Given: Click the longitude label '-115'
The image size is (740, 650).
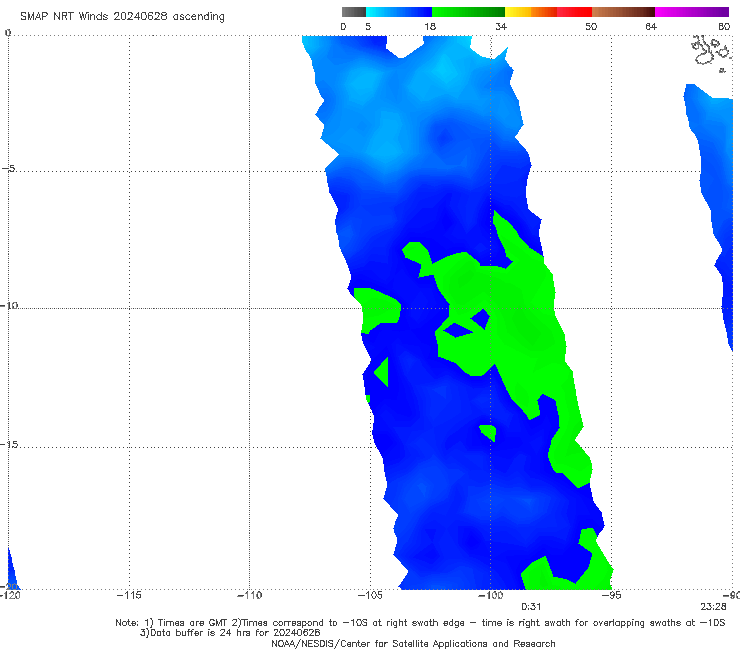Looking at the screenshot, I should point(129,595).
